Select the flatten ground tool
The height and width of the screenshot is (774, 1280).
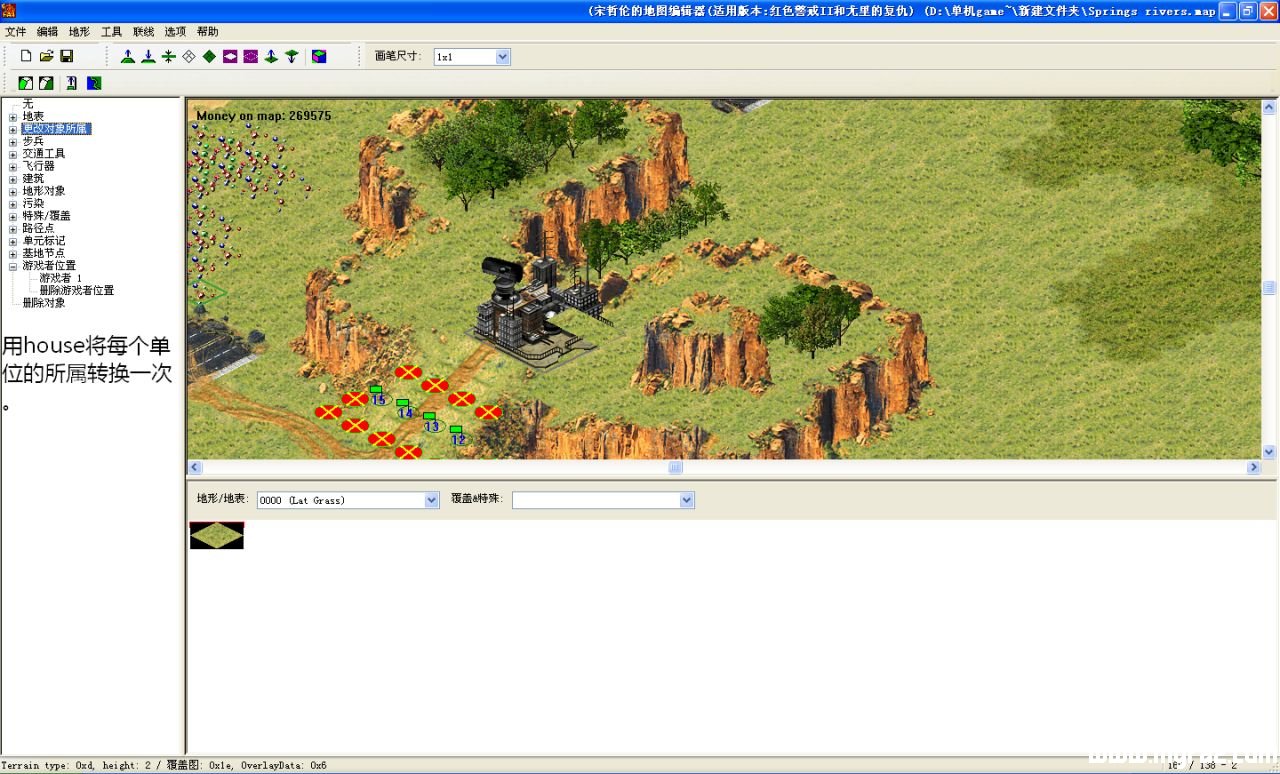169,57
